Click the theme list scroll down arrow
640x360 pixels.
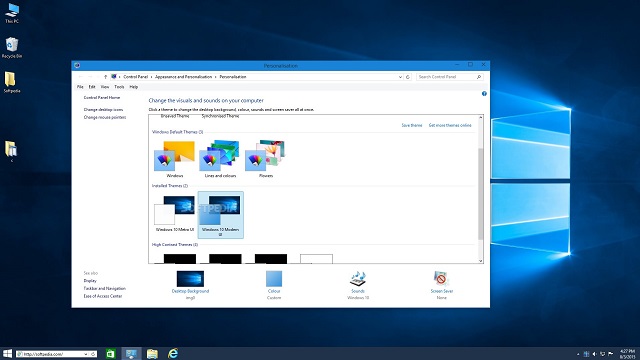480,260
